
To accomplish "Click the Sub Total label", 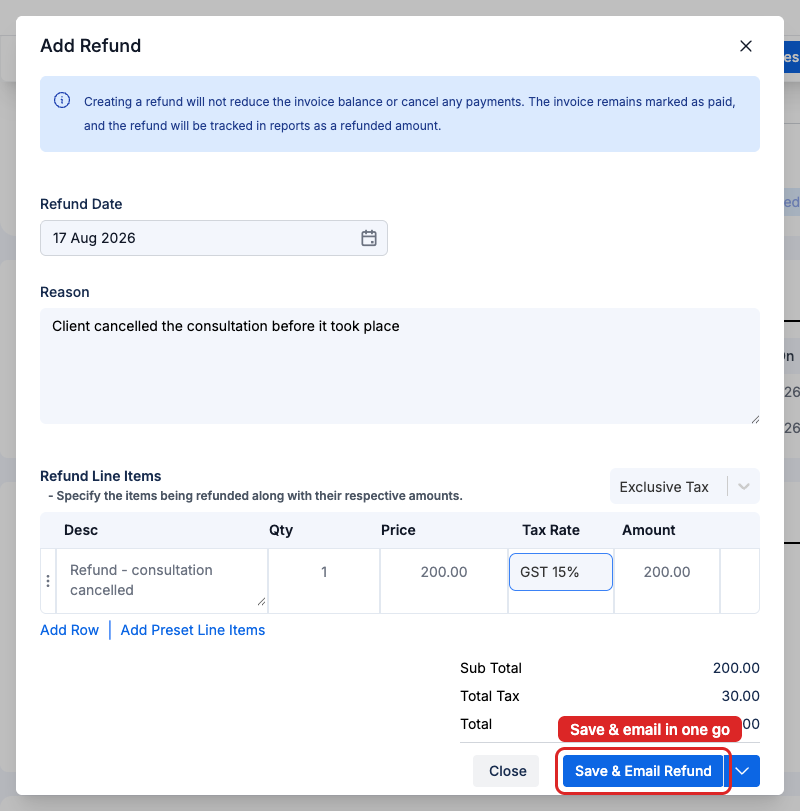I will (x=491, y=668).
